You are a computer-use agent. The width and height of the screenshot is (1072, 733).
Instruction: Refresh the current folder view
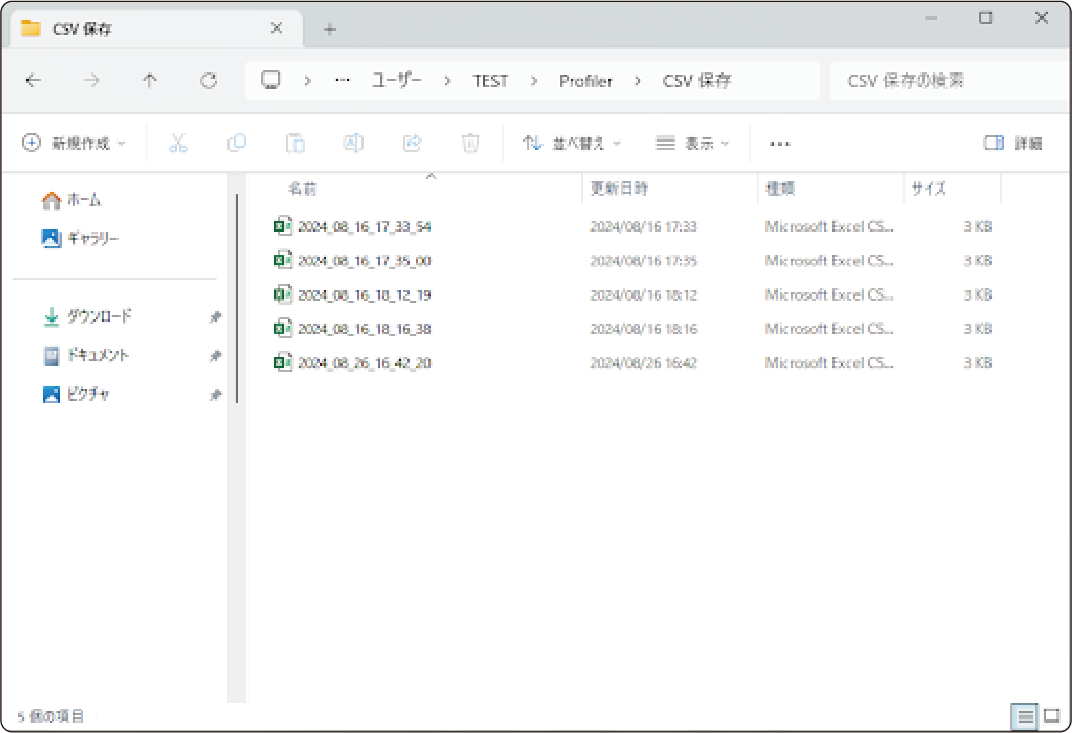[x=208, y=81]
